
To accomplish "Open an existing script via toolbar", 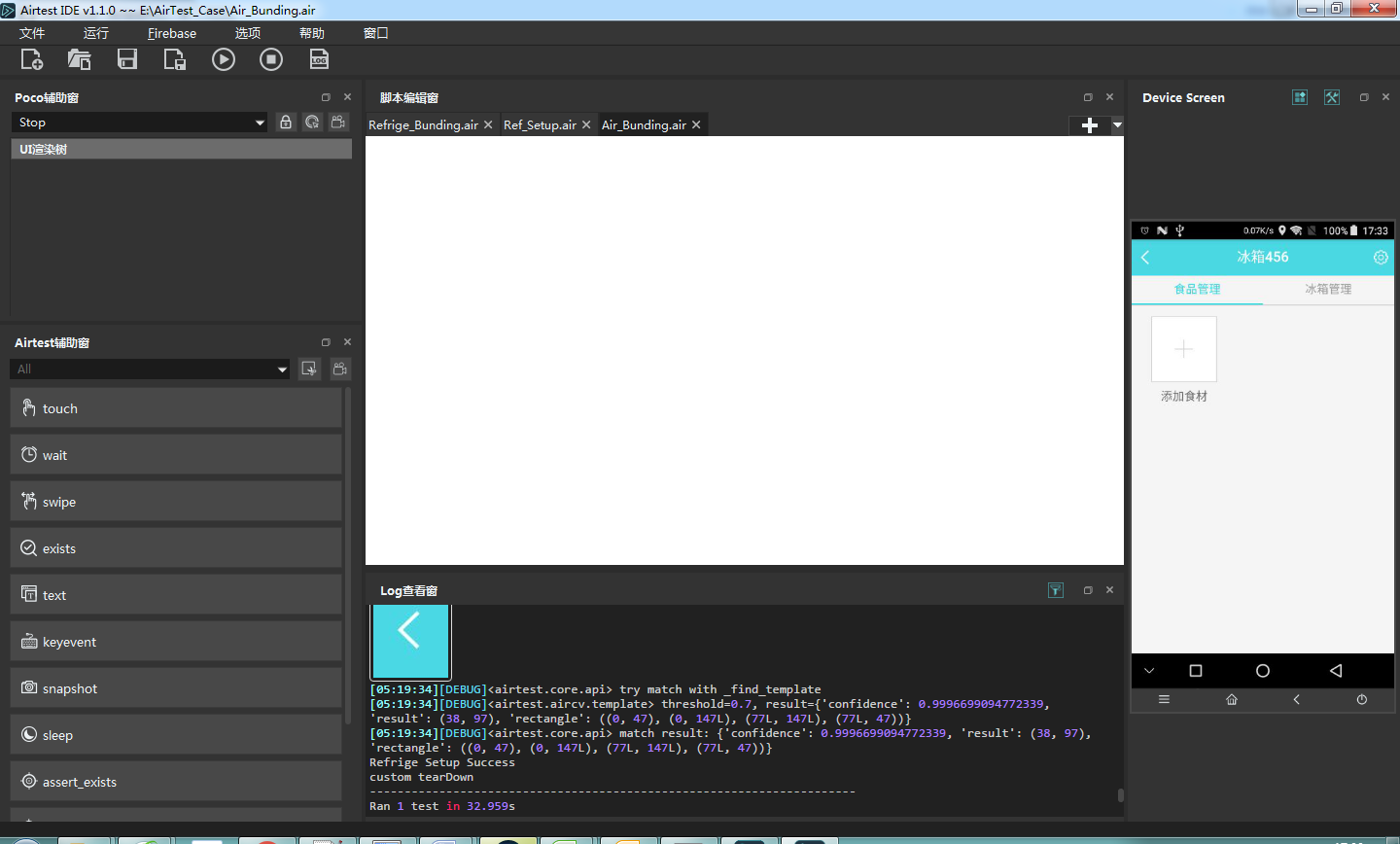I will coord(79,59).
